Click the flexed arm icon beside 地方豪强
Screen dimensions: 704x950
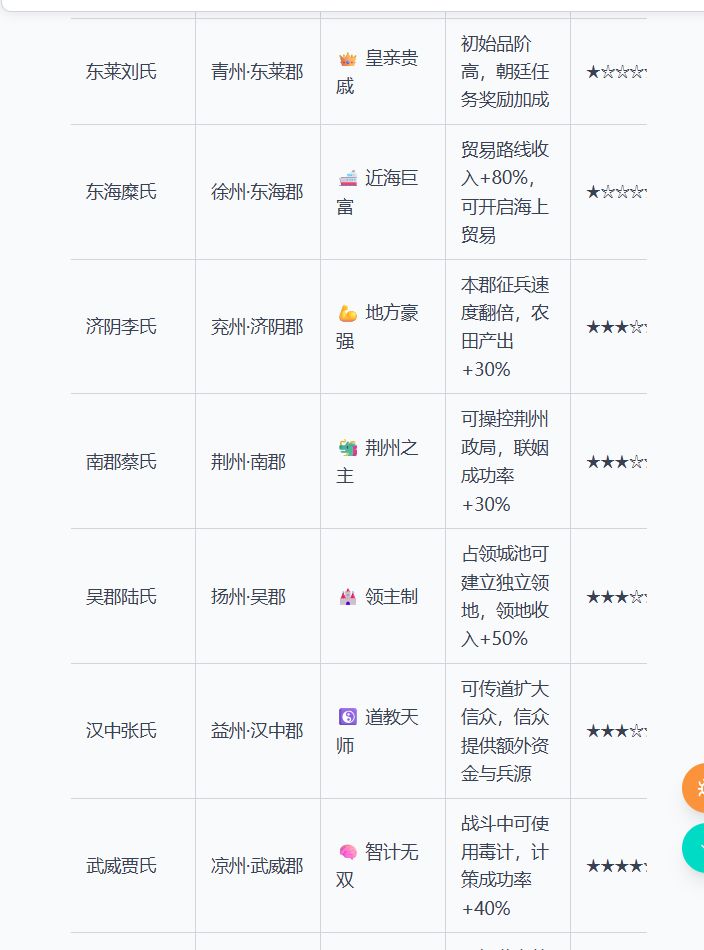(x=348, y=314)
